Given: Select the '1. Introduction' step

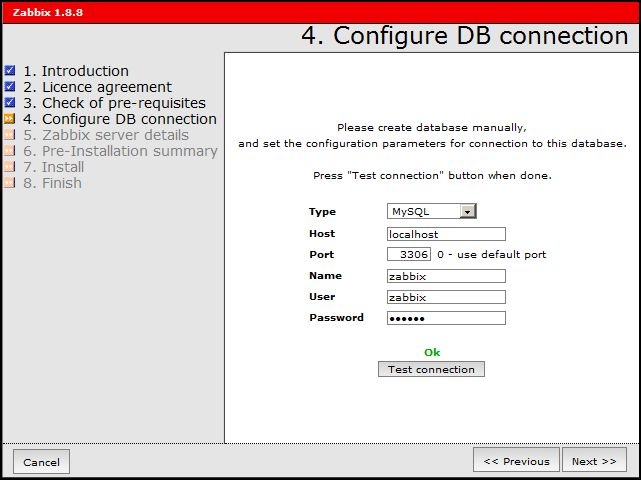Looking at the screenshot, I should pos(76,71).
